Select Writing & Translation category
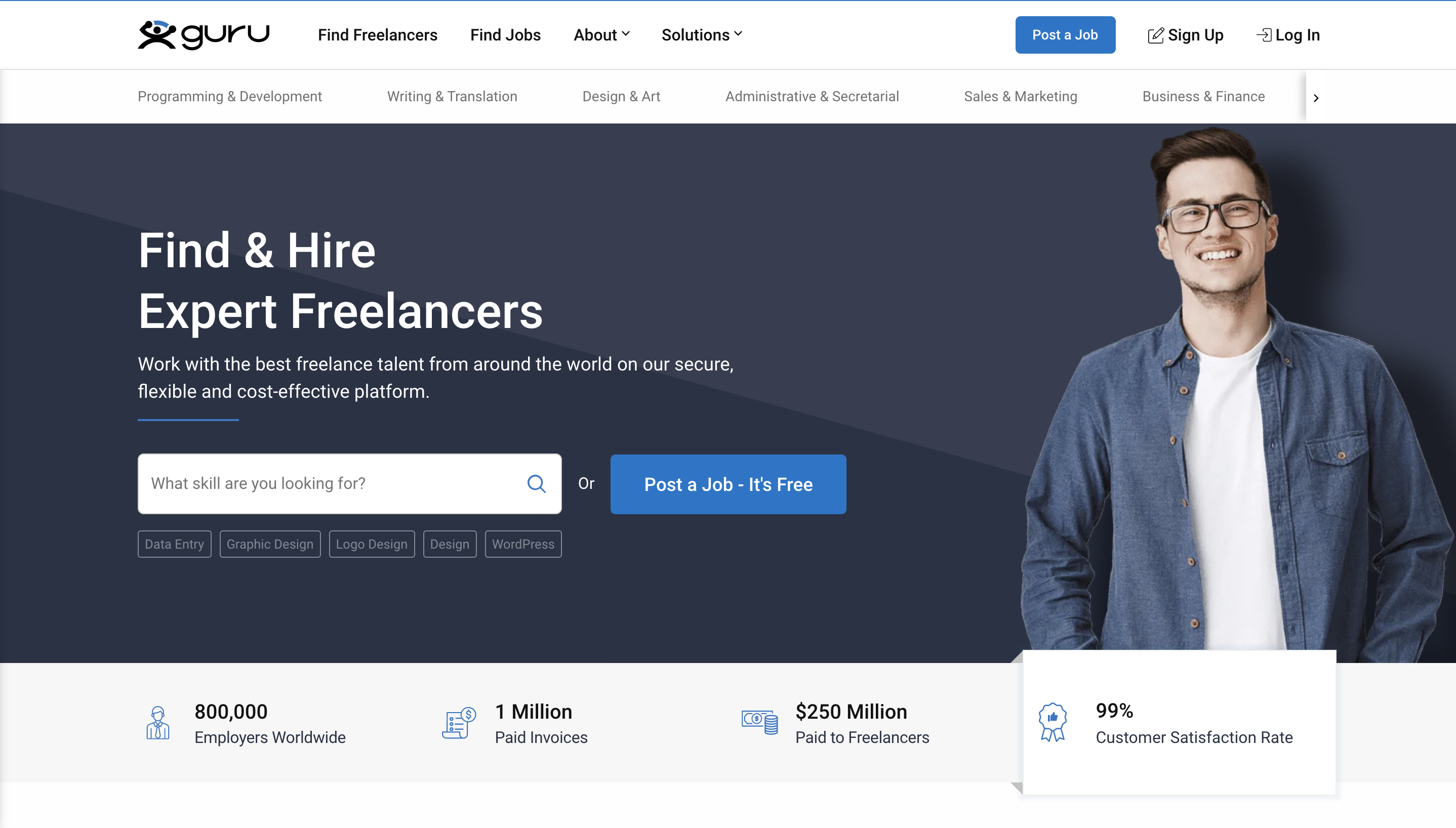Image resolution: width=1456 pixels, height=828 pixels. (x=452, y=96)
